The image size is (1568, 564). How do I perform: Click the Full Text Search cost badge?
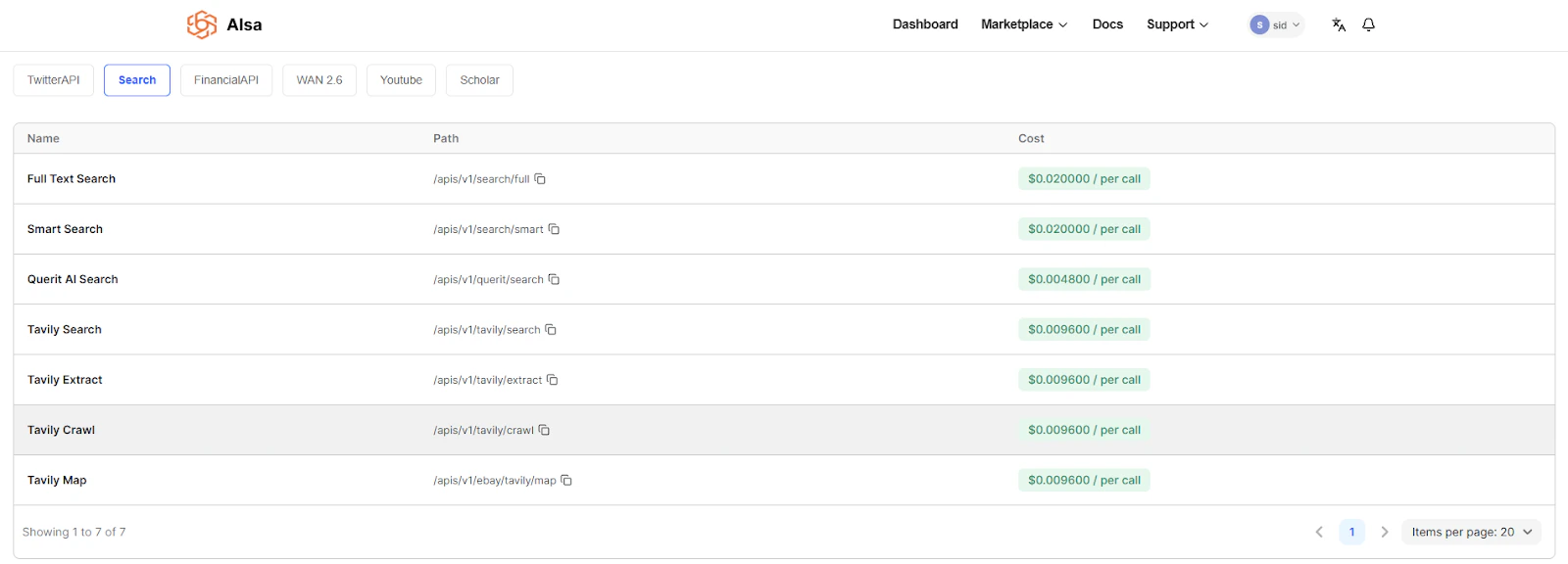tap(1084, 179)
